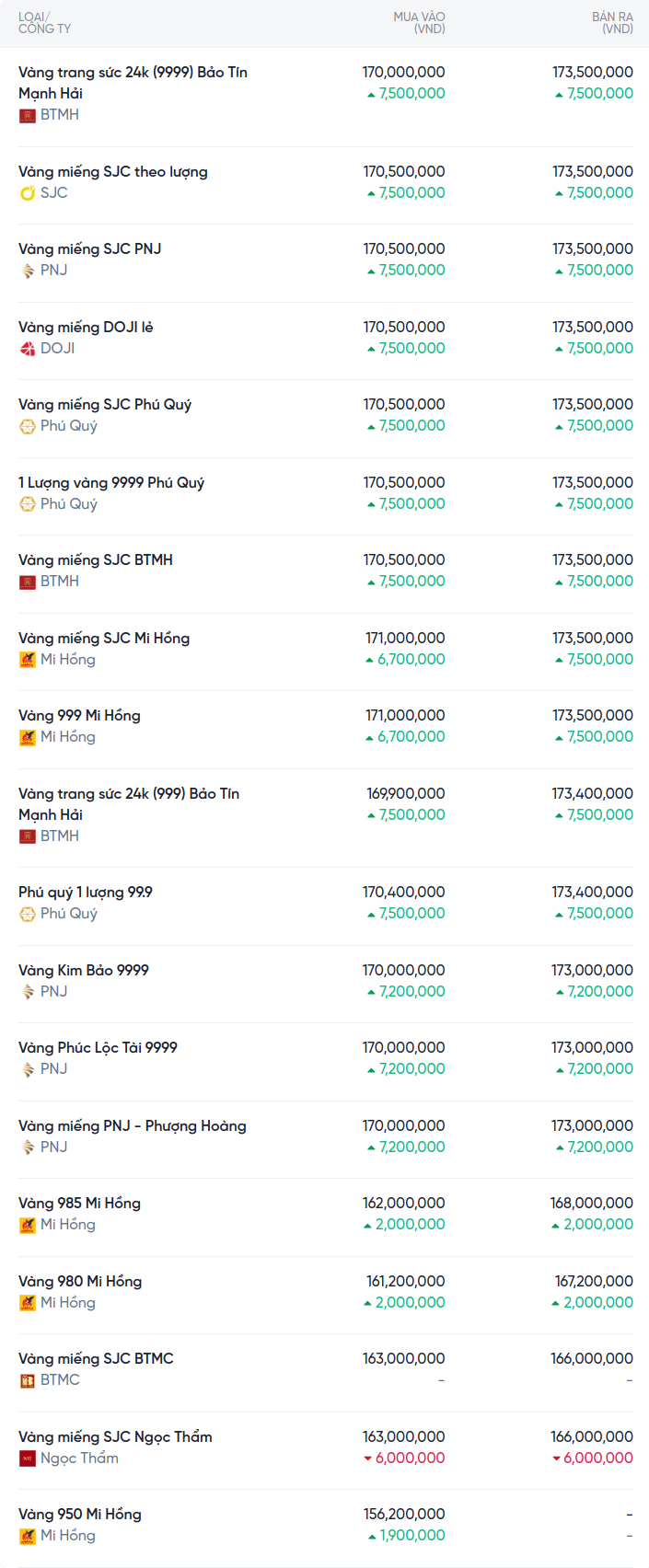Open Vàng Phúc Lộc Tài 9999 entry

tap(98, 1048)
